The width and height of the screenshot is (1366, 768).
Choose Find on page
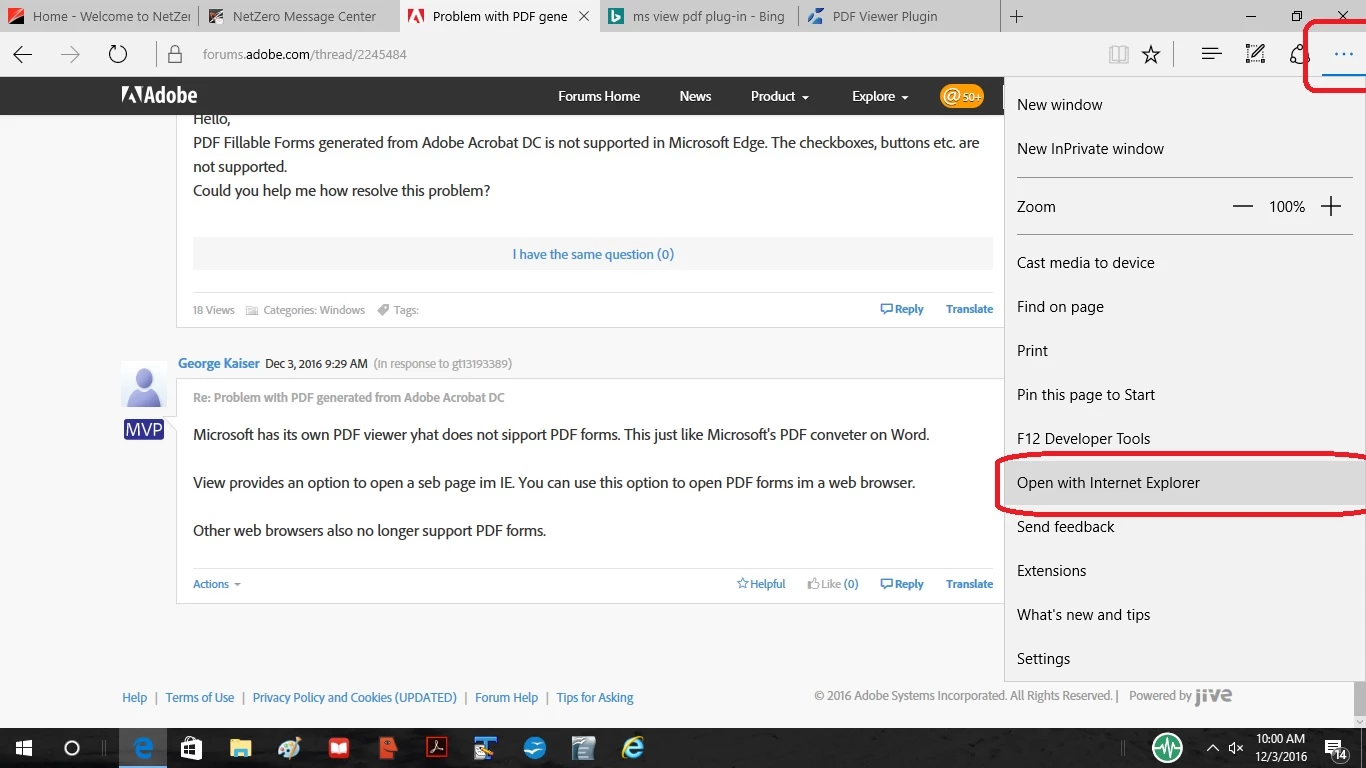point(1184,307)
